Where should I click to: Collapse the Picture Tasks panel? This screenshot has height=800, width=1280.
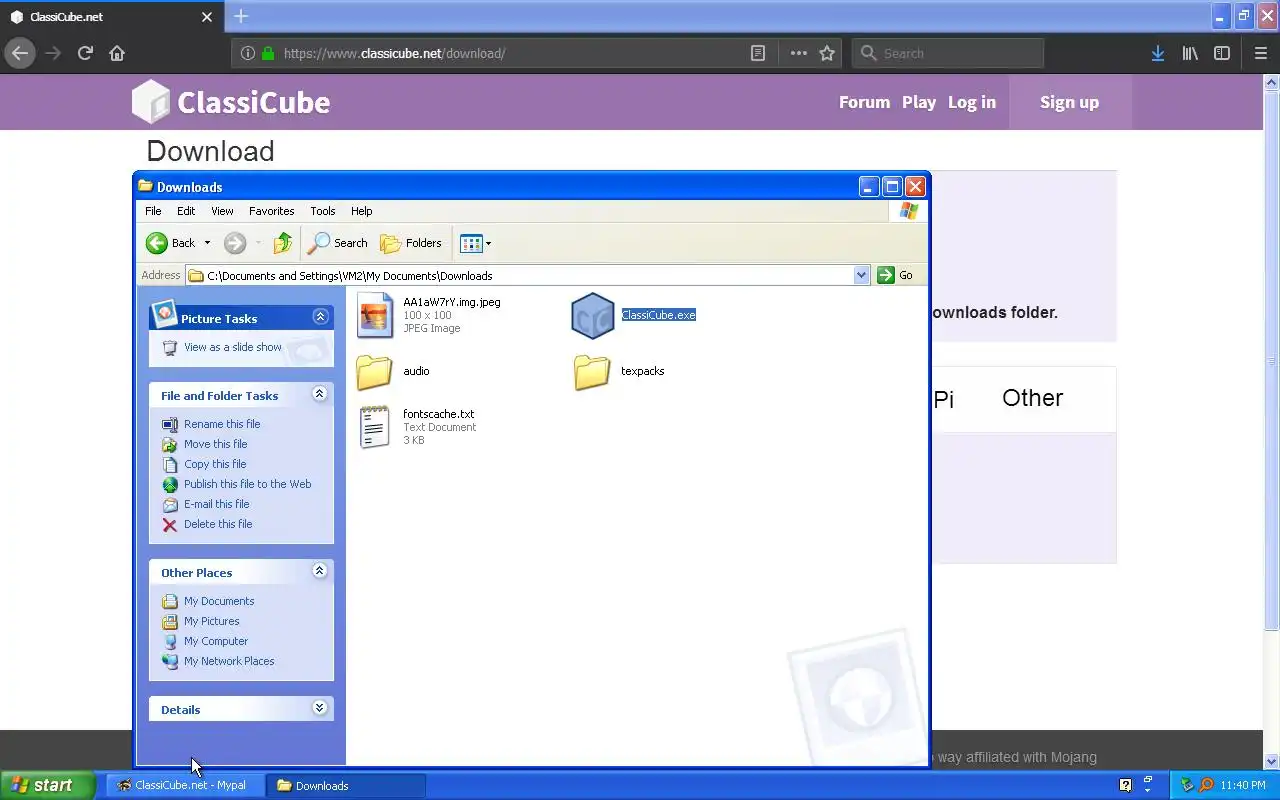pyautogui.click(x=320, y=317)
